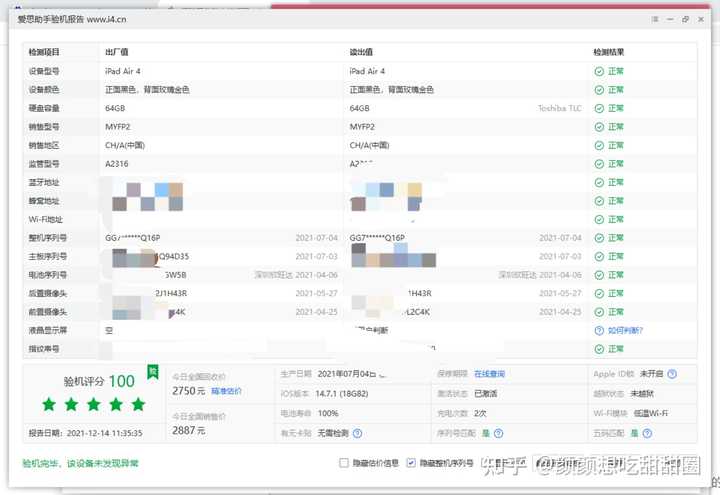Click the check icon in 设备型号 row

(x=599, y=71)
